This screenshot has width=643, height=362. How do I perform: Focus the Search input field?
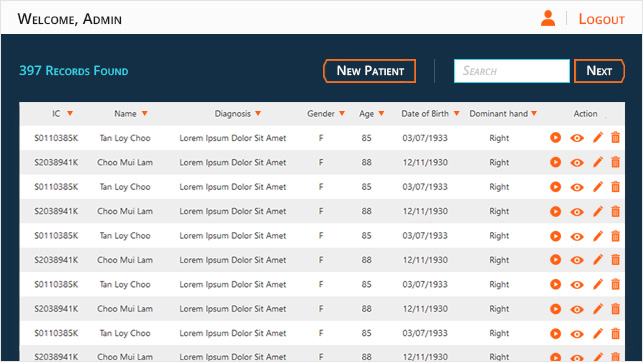click(511, 71)
